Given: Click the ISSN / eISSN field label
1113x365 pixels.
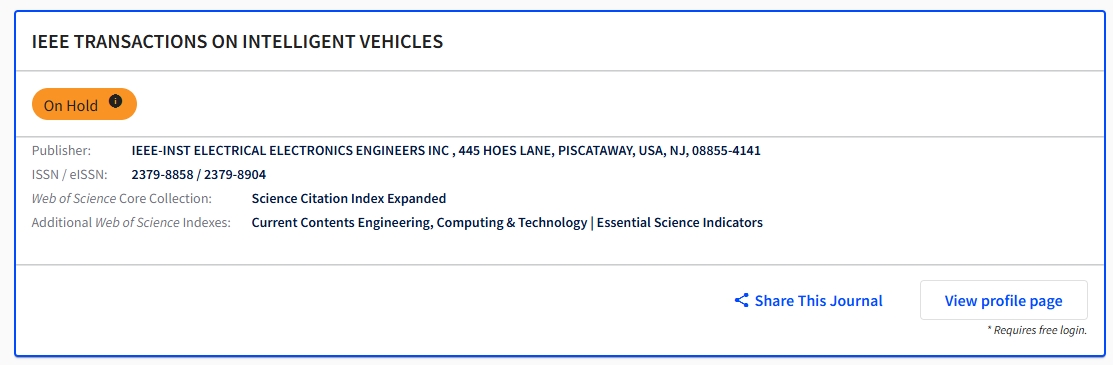Looking at the screenshot, I should click(x=70, y=175).
